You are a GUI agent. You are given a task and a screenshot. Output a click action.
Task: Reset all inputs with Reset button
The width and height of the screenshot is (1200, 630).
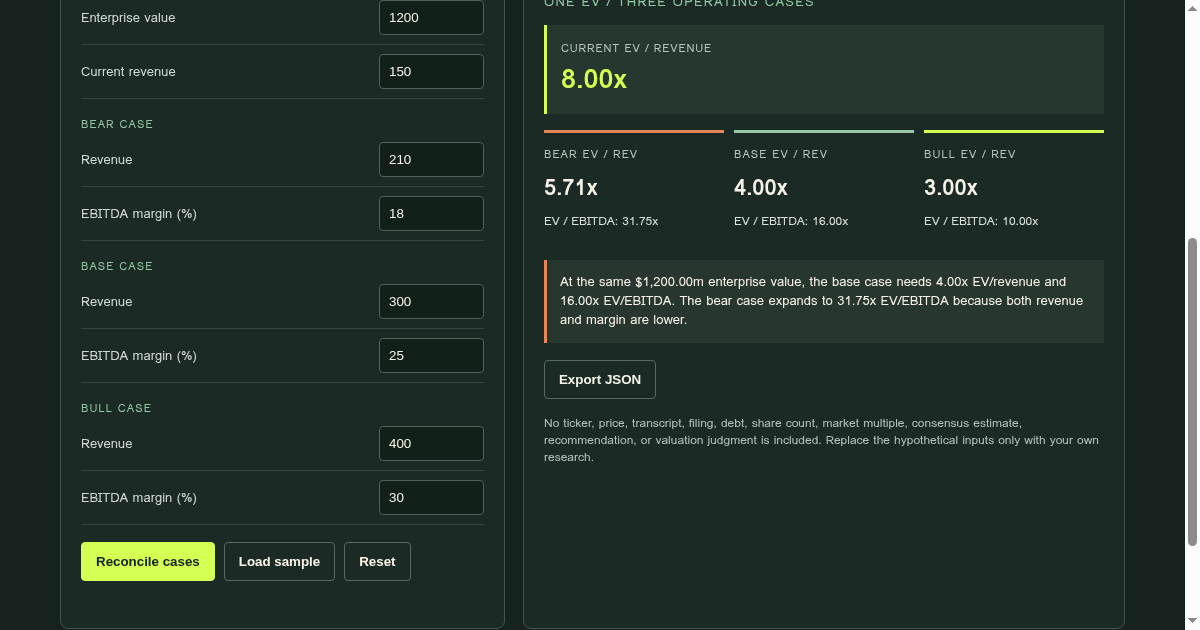[x=377, y=562]
